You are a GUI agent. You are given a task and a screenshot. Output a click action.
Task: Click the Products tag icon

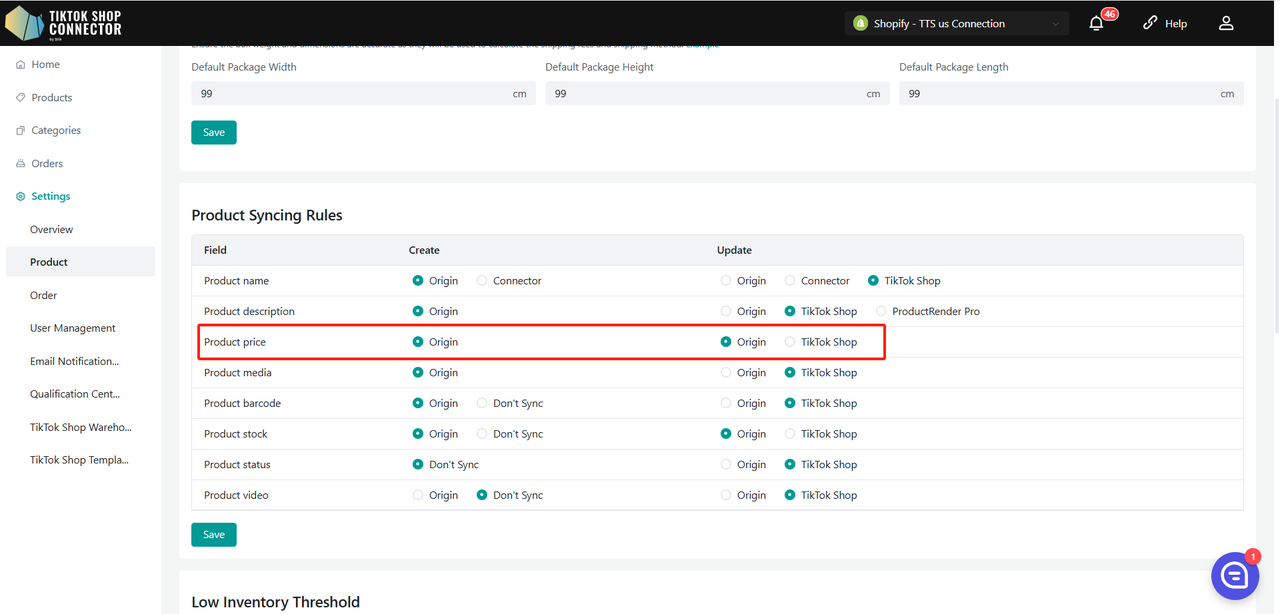pyautogui.click(x=21, y=98)
